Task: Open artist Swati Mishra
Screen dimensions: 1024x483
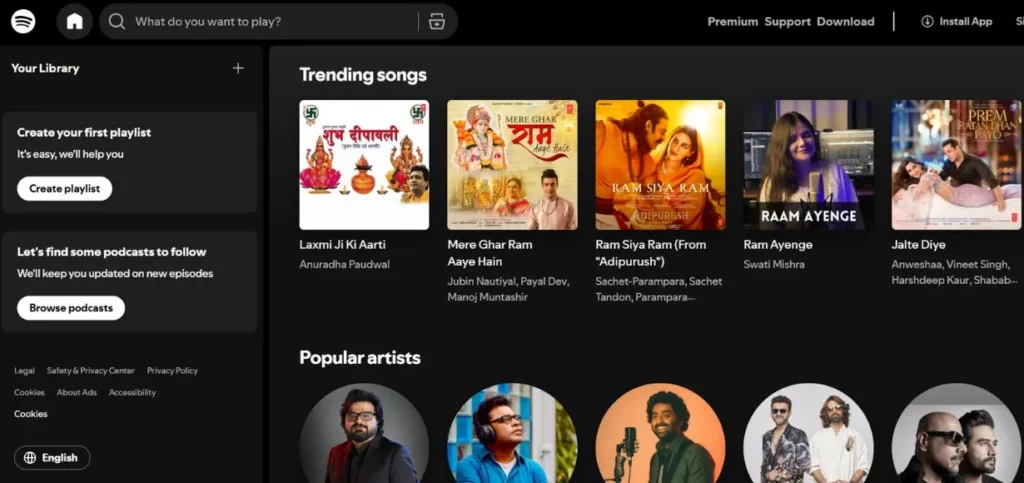Action: 774,264
